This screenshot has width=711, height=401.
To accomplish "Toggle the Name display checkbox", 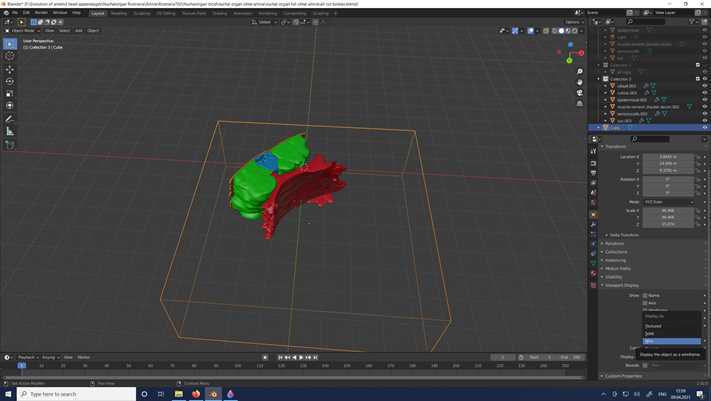I will coord(645,295).
